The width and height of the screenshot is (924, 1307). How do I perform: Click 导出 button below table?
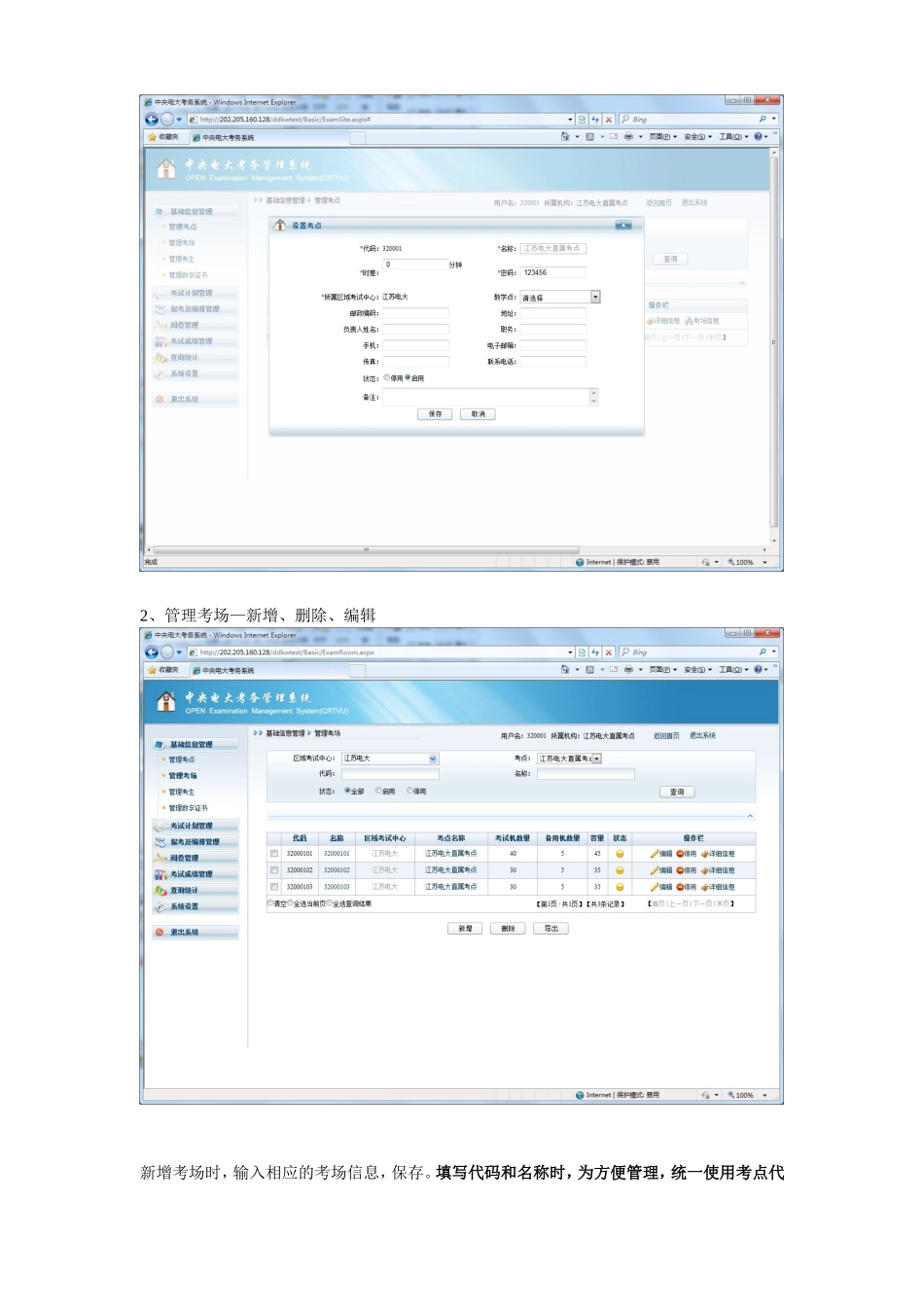[x=551, y=929]
